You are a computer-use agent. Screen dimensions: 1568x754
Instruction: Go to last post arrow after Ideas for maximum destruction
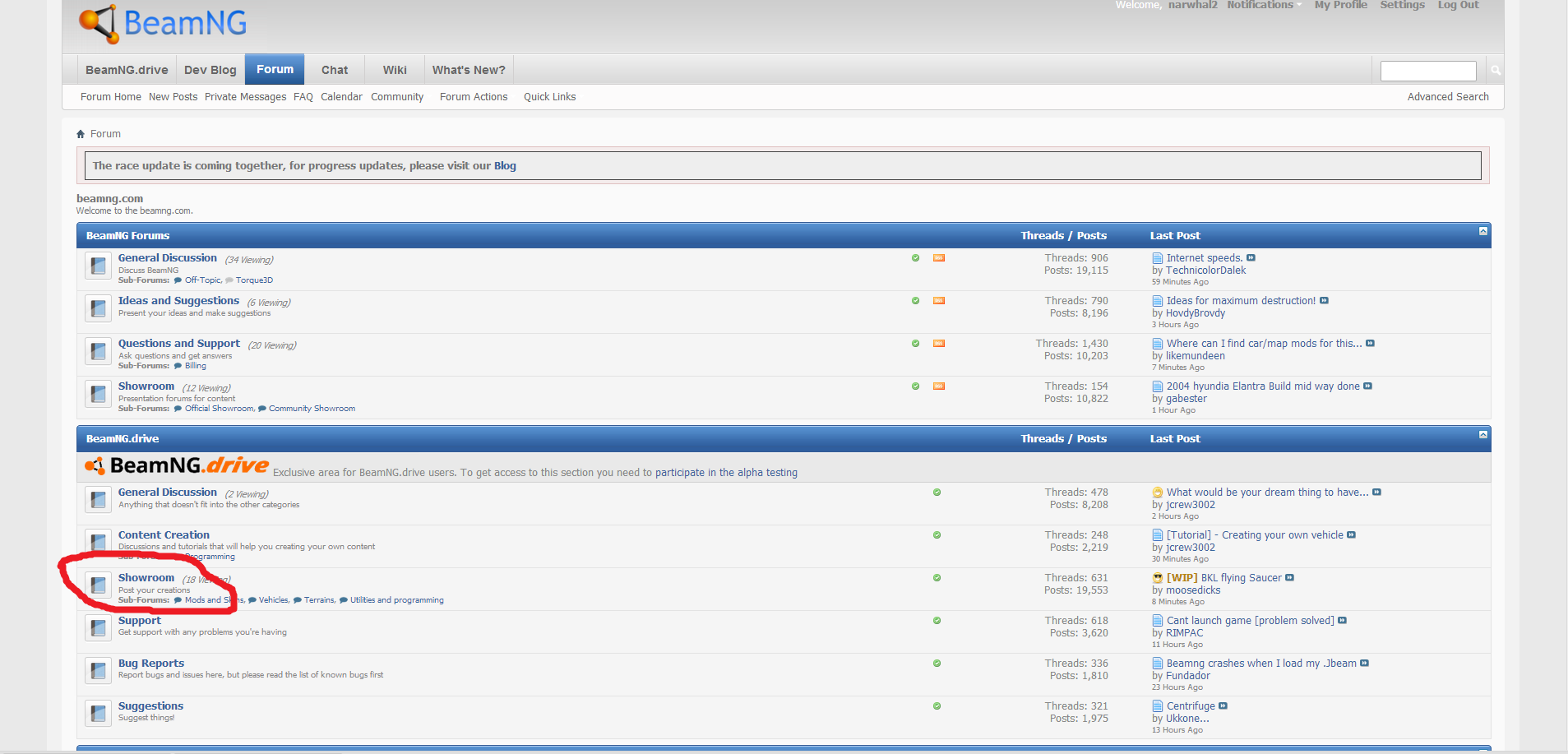click(x=1324, y=301)
